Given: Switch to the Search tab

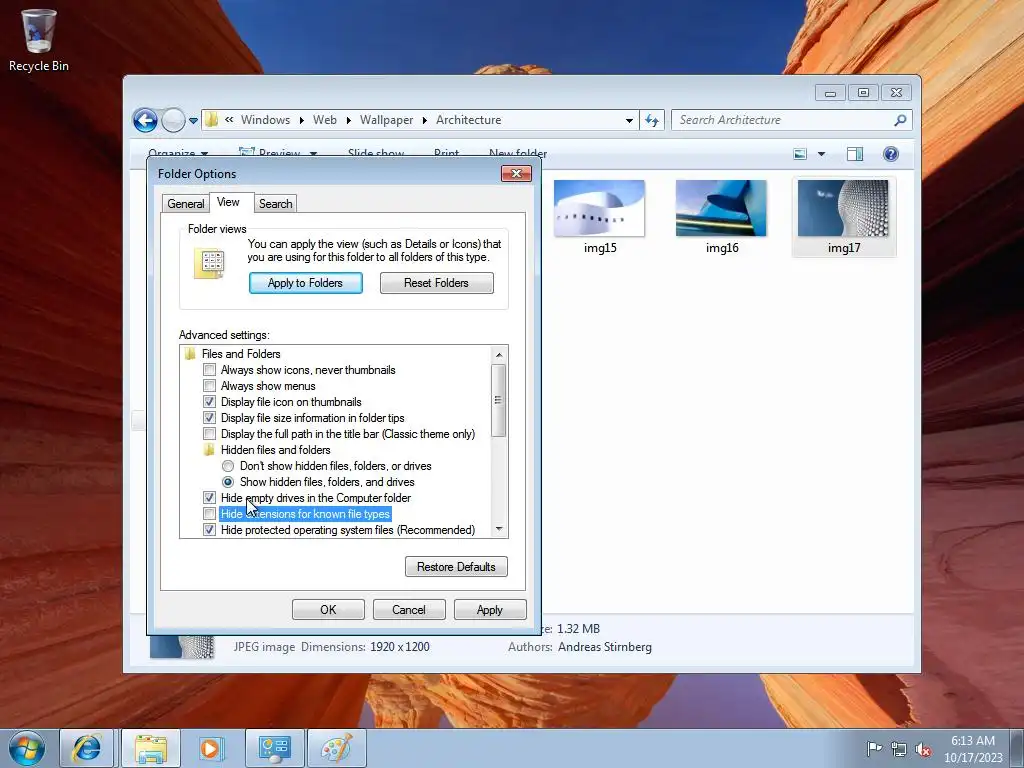Looking at the screenshot, I should [276, 204].
